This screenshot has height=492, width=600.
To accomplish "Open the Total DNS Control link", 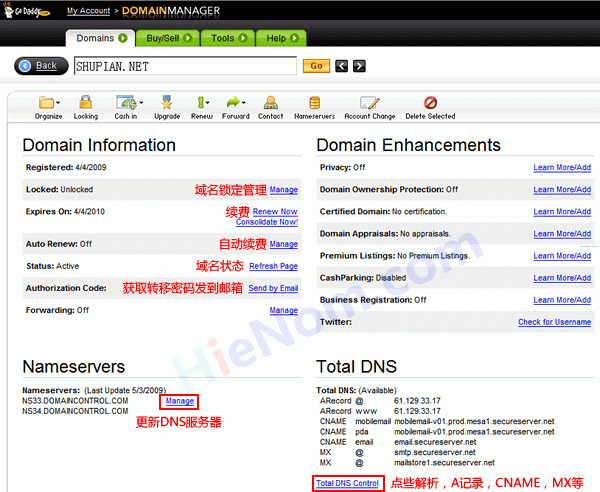I will click(347, 483).
